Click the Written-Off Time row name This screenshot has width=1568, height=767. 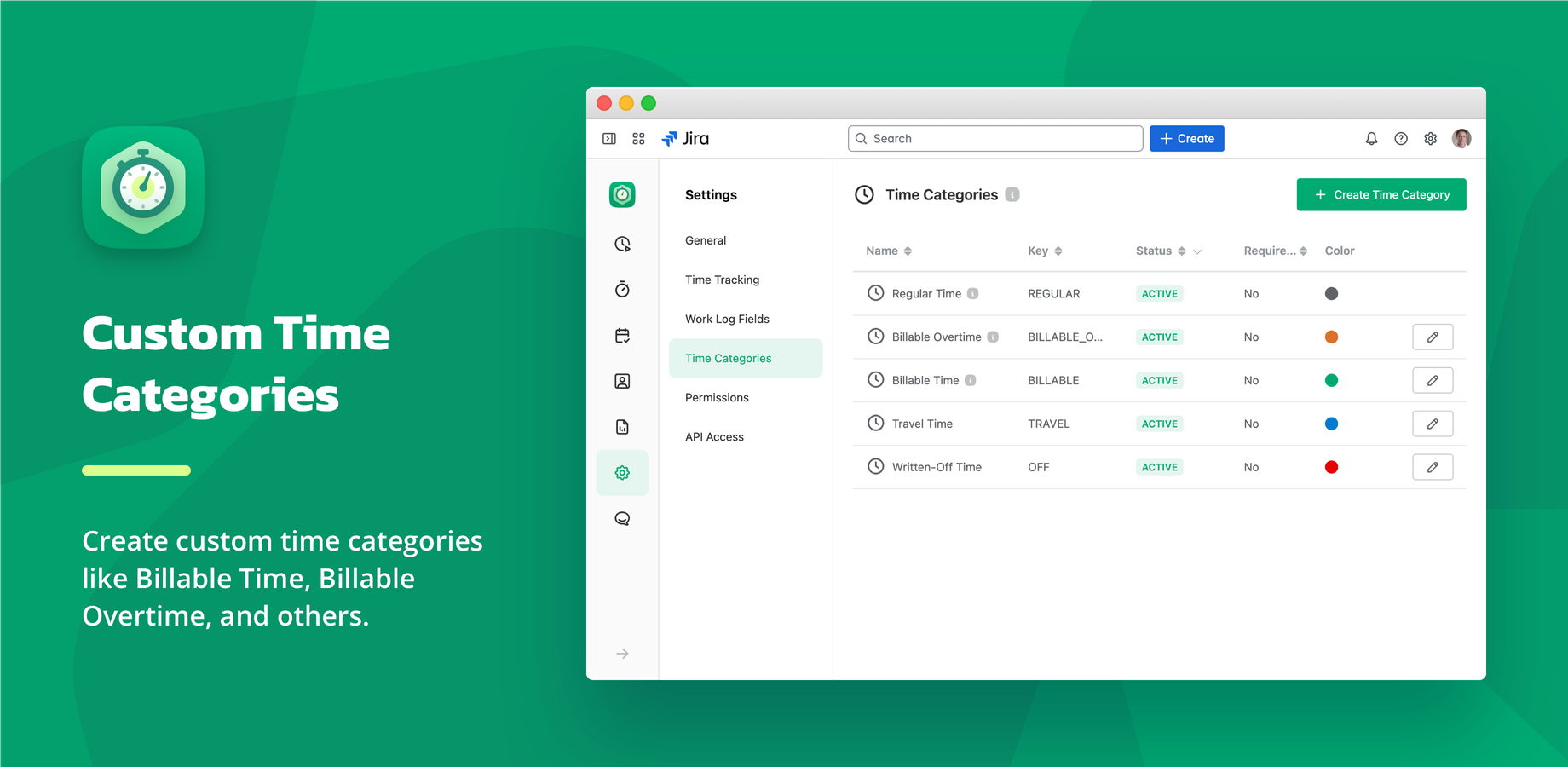(x=937, y=467)
